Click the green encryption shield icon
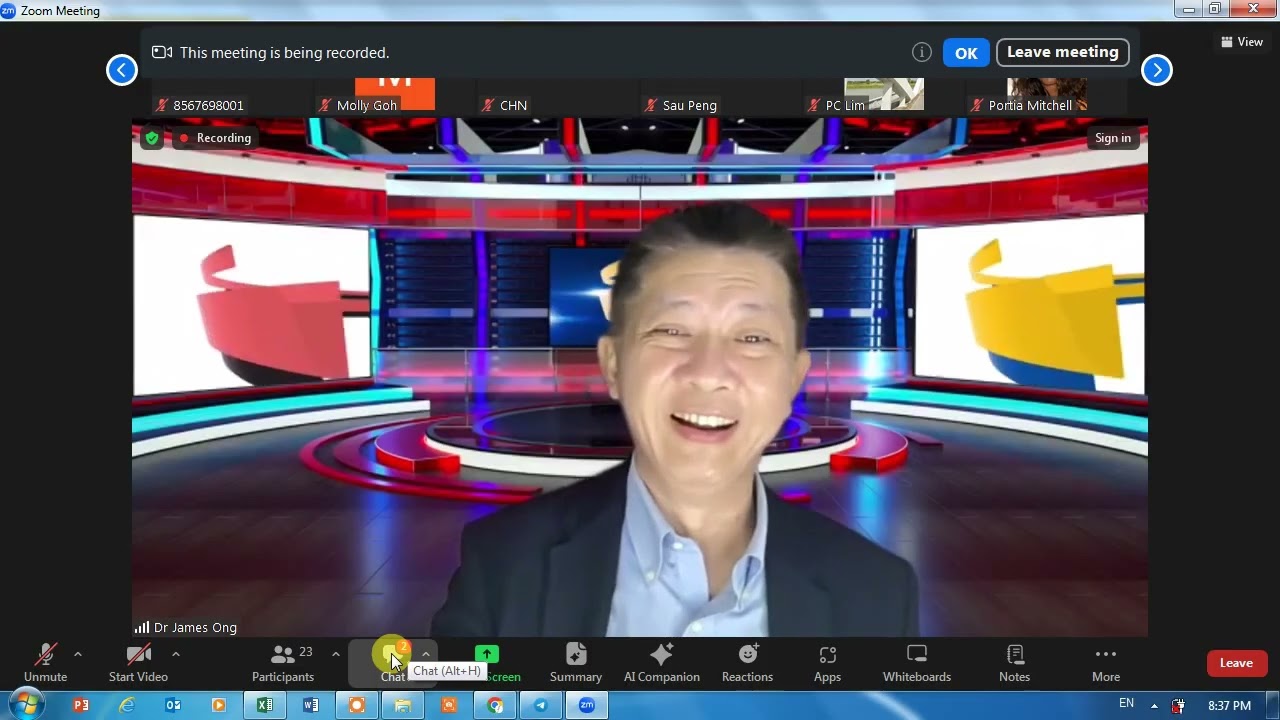The height and width of the screenshot is (720, 1280). pyautogui.click(x=152, y=138)
